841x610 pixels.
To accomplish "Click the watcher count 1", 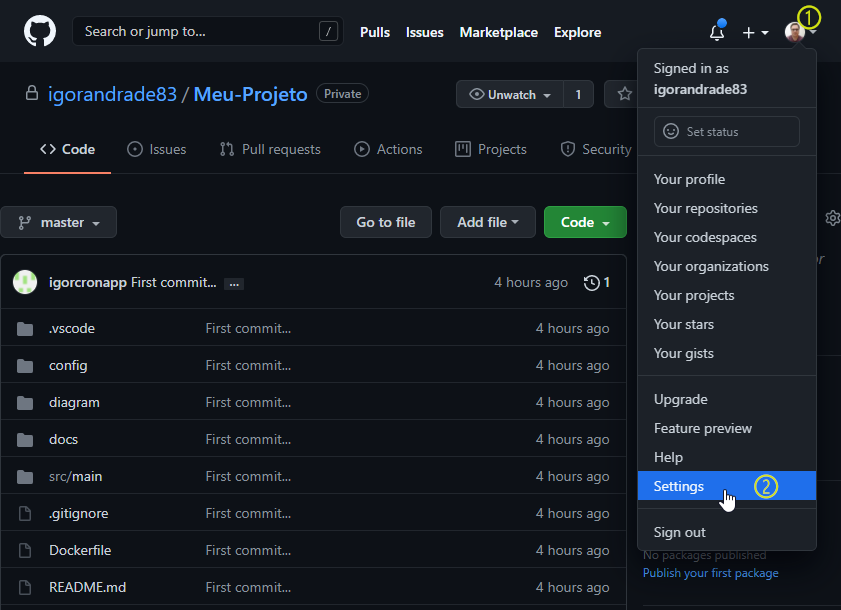I will 578,94.
